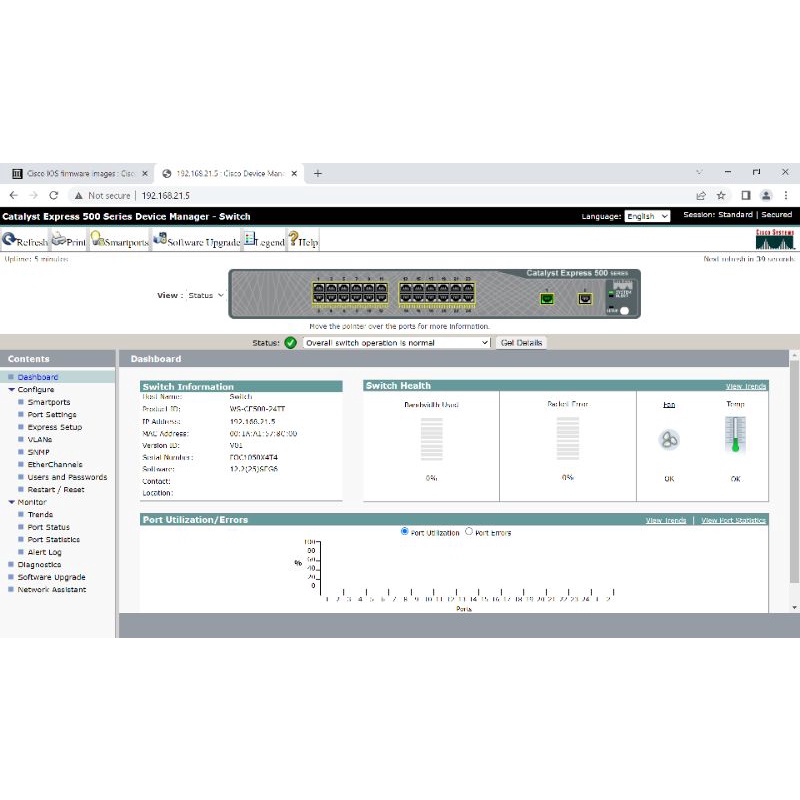Select the Port Utilization radio button
The image size is (800, 800).
pyautogui.click(x=405, y=532)
